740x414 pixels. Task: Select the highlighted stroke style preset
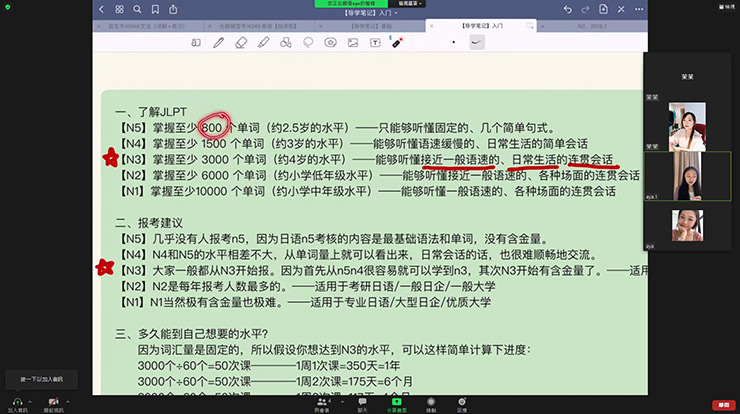click(x=477, y=42)
